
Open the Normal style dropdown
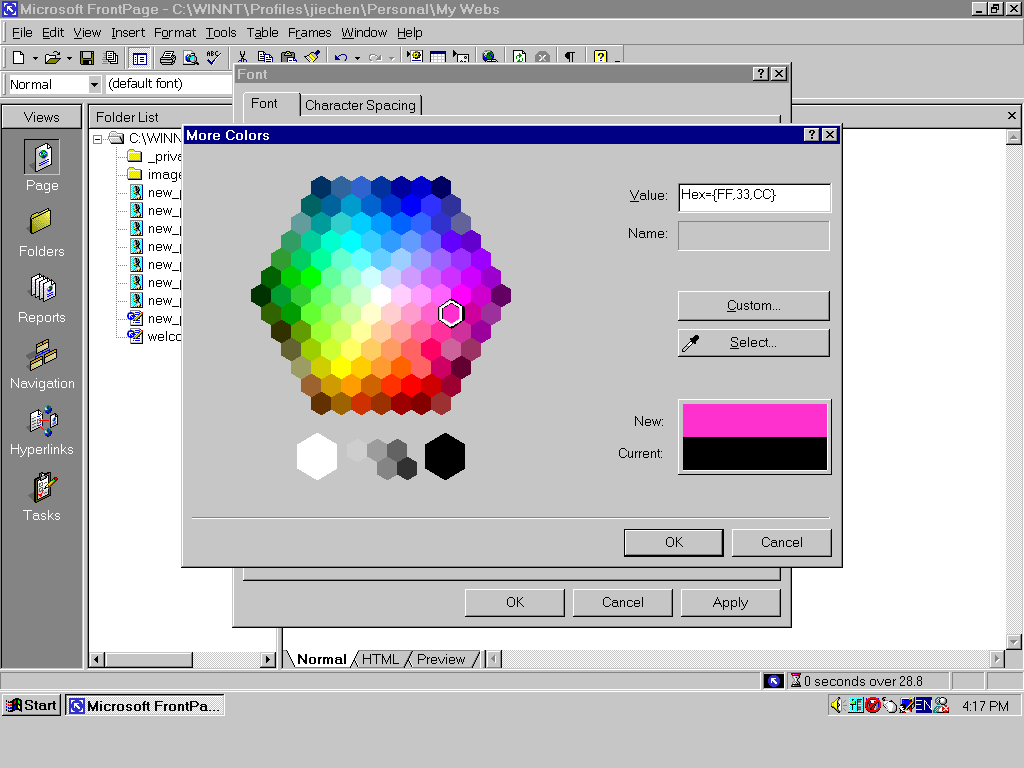click(95, 85)
